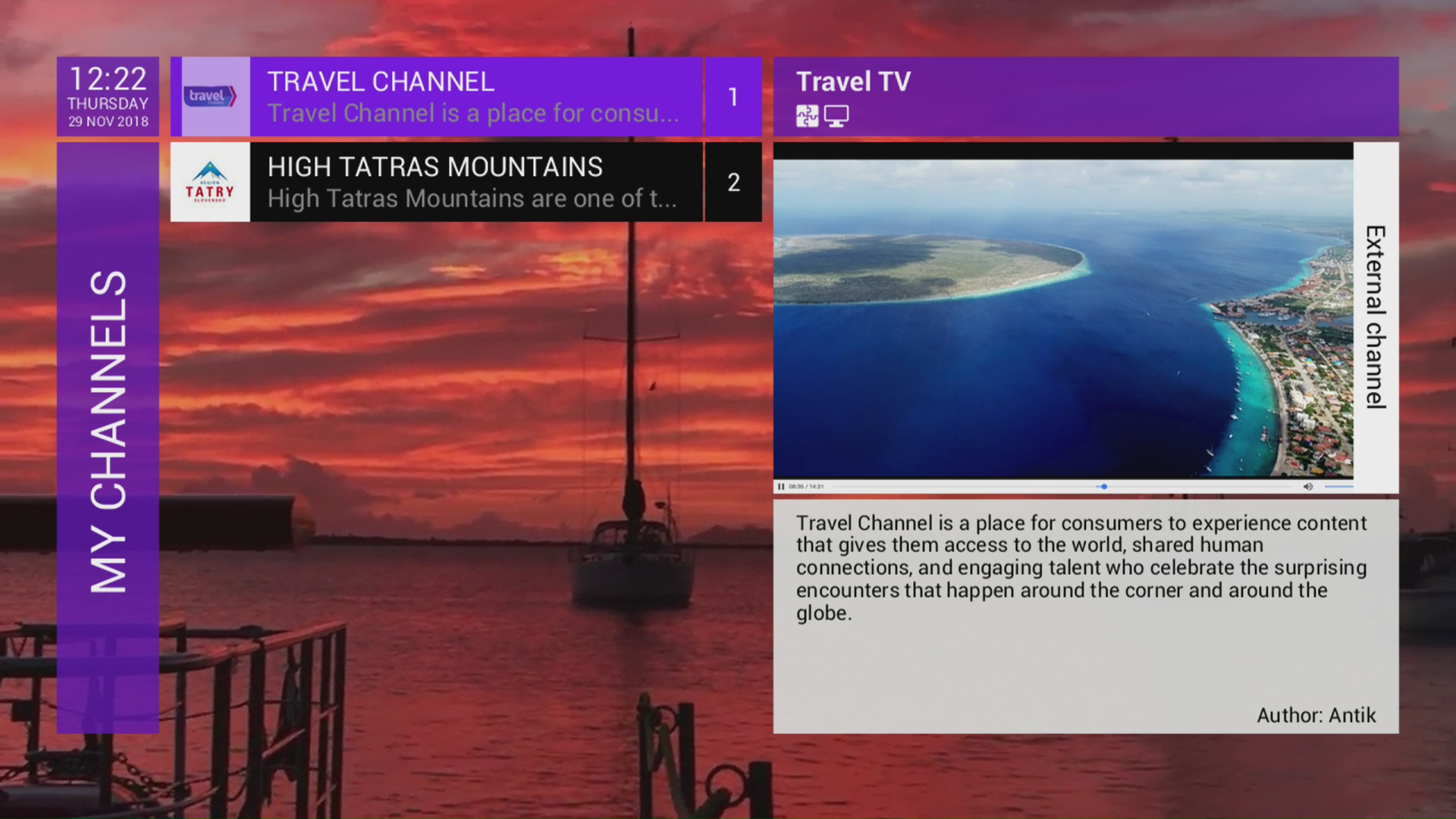Viewport: 1456px width, 819px height.
Task: Click the Author: Antik text
Action: coord(1316,715)
